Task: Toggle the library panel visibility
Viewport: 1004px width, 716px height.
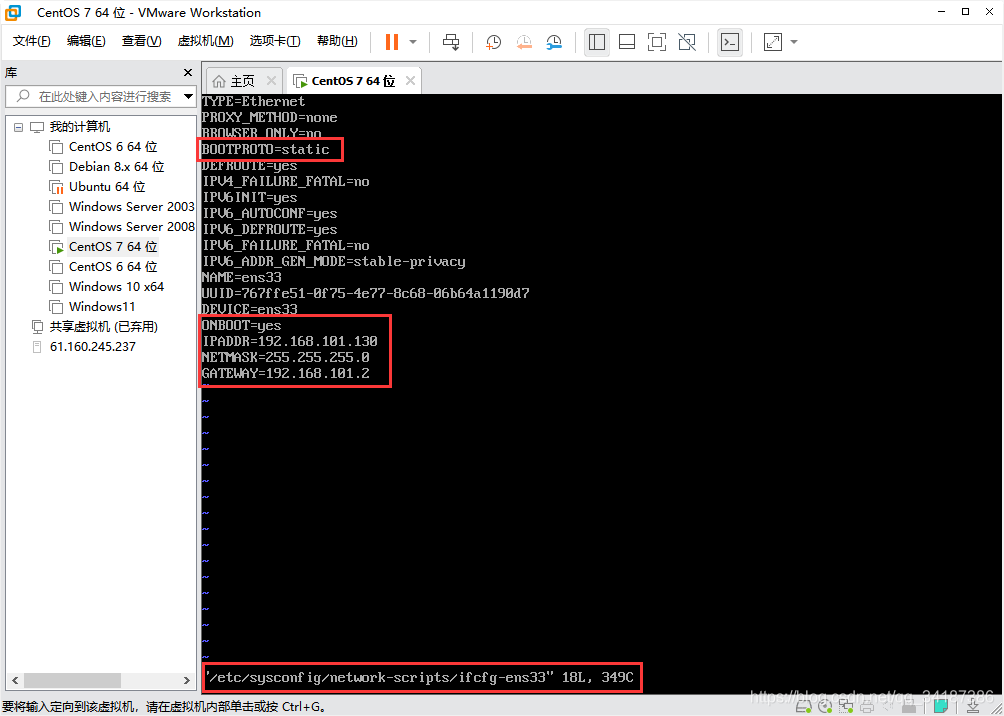Action: click(x=597, y=42)
